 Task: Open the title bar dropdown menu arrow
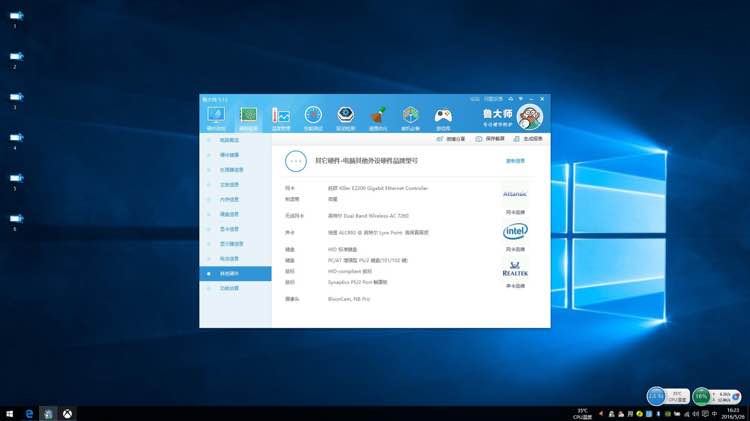pyautogui.click(x=521, y=99)
